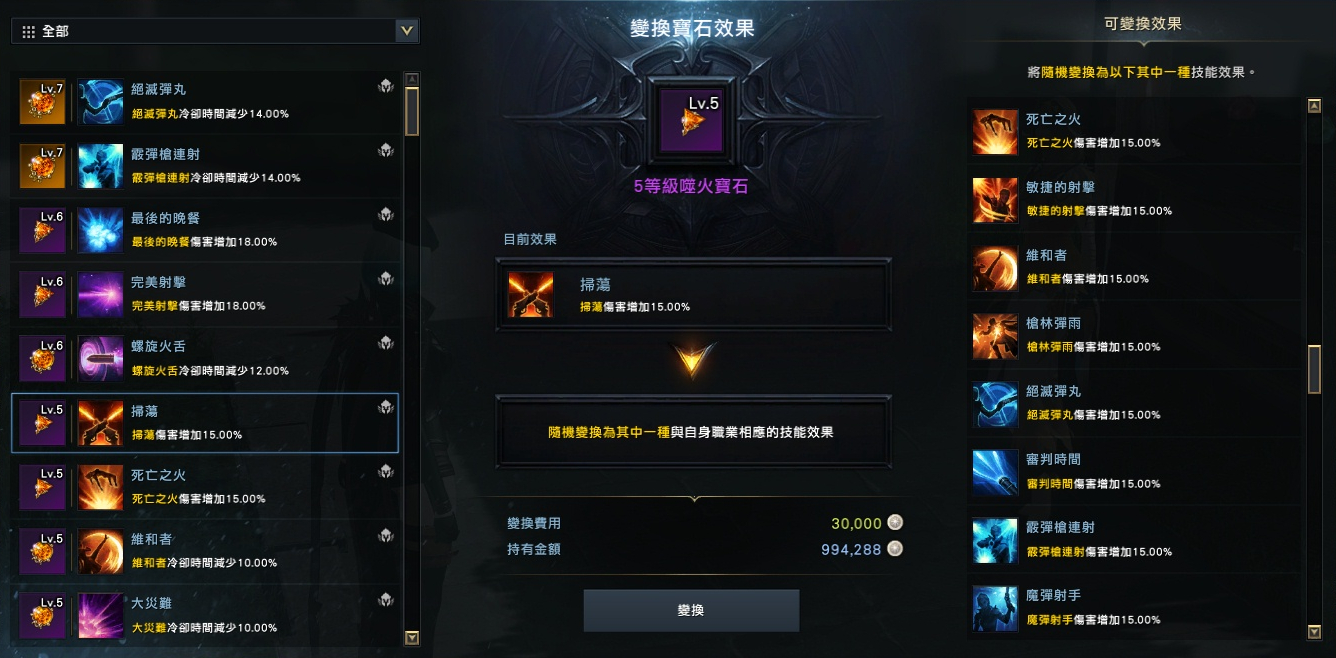Click the right panel scrollbar thumb
Image resolution: width=1336 pixels, height=658 pixels.
click(x=1314, y=369)
